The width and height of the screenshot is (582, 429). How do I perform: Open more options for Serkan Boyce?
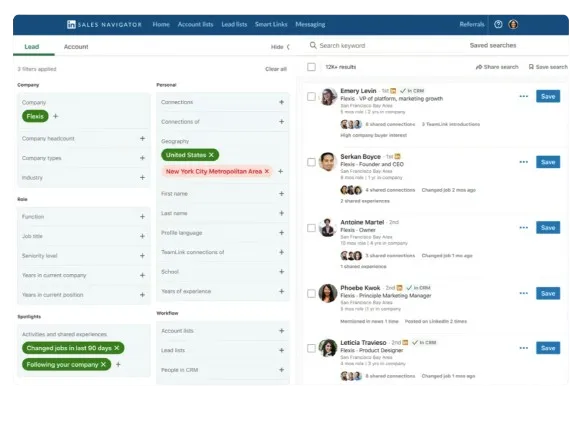tap(524, 162)
